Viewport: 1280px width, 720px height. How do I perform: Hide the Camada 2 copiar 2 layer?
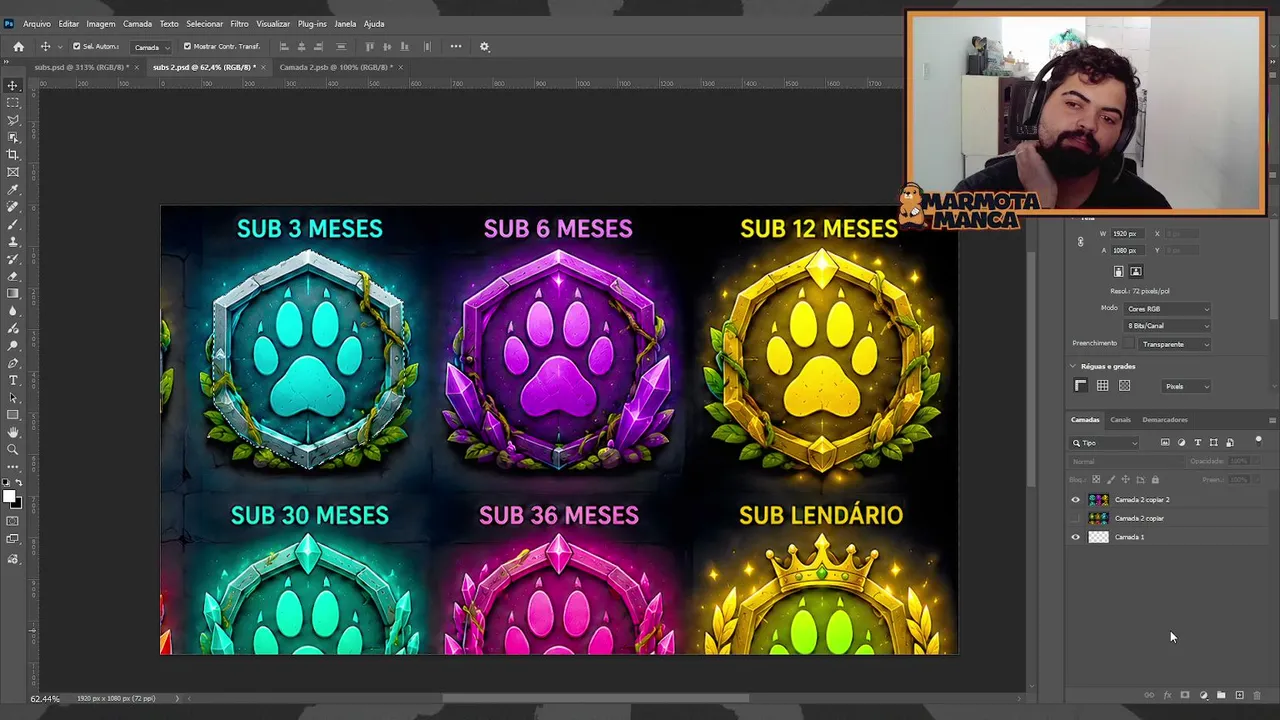click(1076, 500)
